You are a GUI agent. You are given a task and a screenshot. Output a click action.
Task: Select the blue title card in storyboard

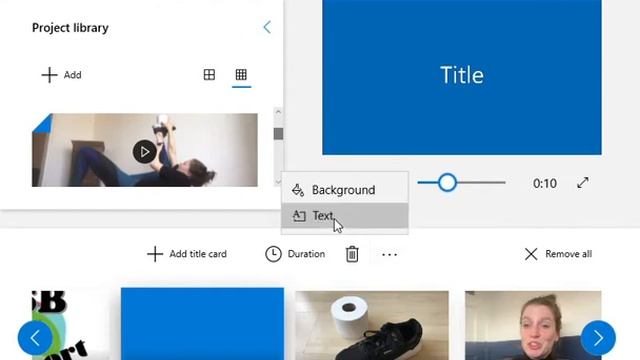click(202, 324)
